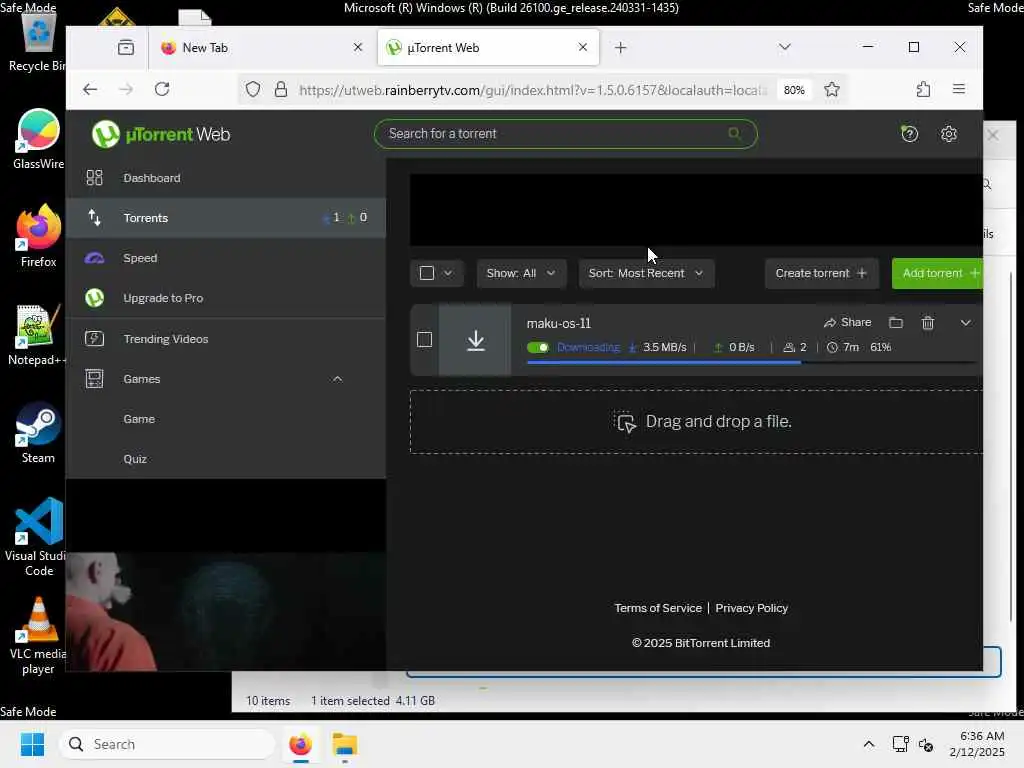Switch to the New Tab browser tab
Image resolution: width=1024 pixels, height=768 pixels.
coord(261,48)
